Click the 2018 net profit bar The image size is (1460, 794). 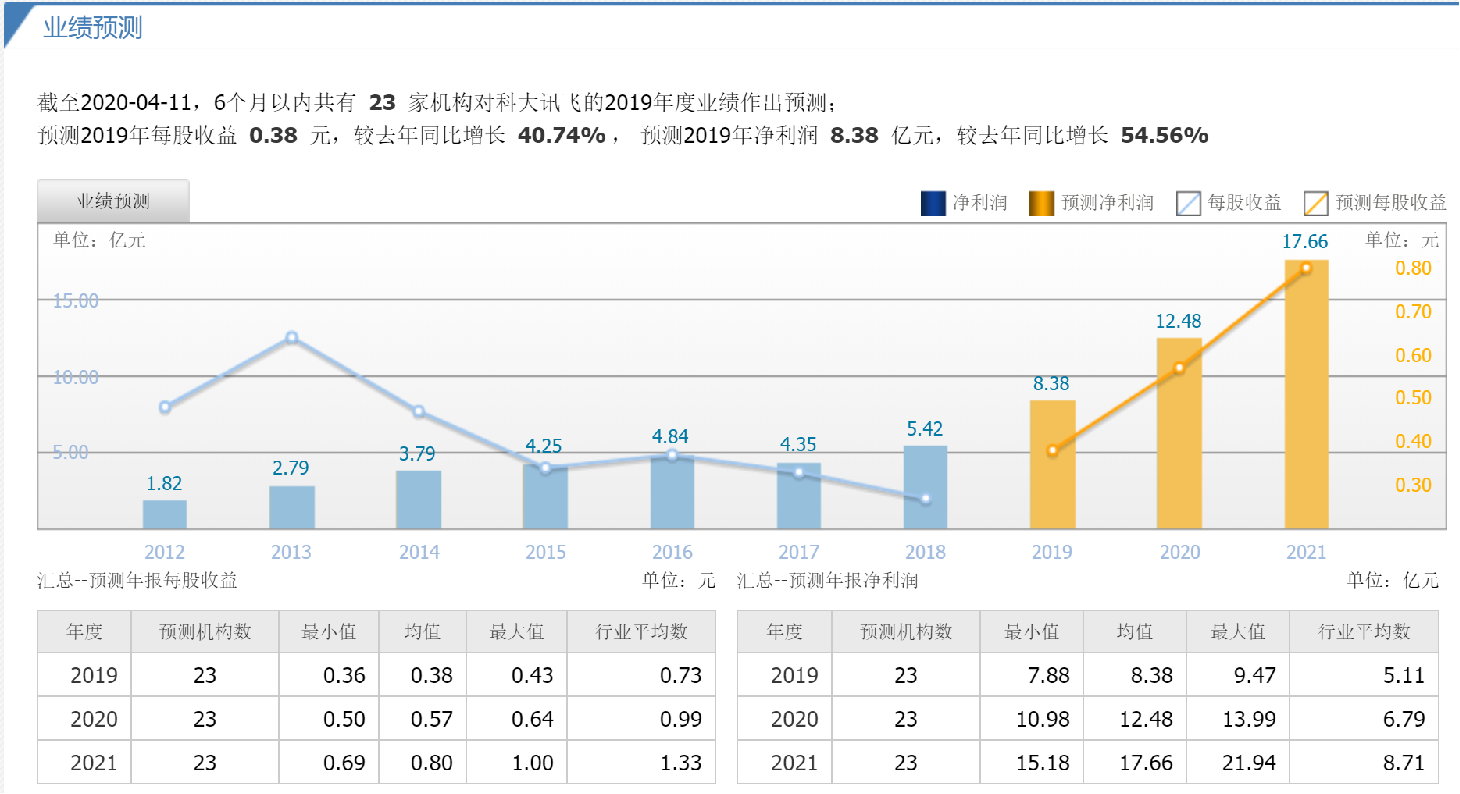pyautogui.click(x=925, y=487)
